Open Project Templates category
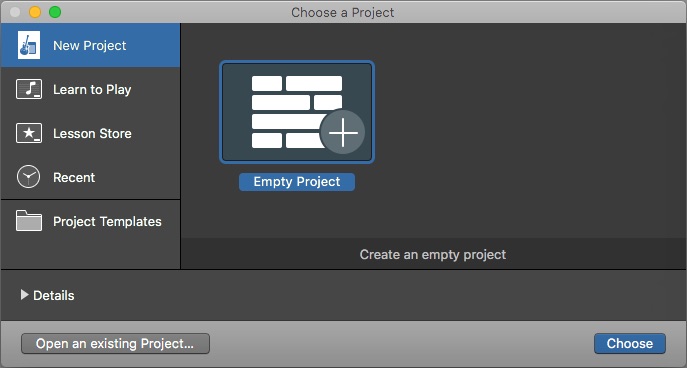 pyautogui.click(x=91, y=221)
